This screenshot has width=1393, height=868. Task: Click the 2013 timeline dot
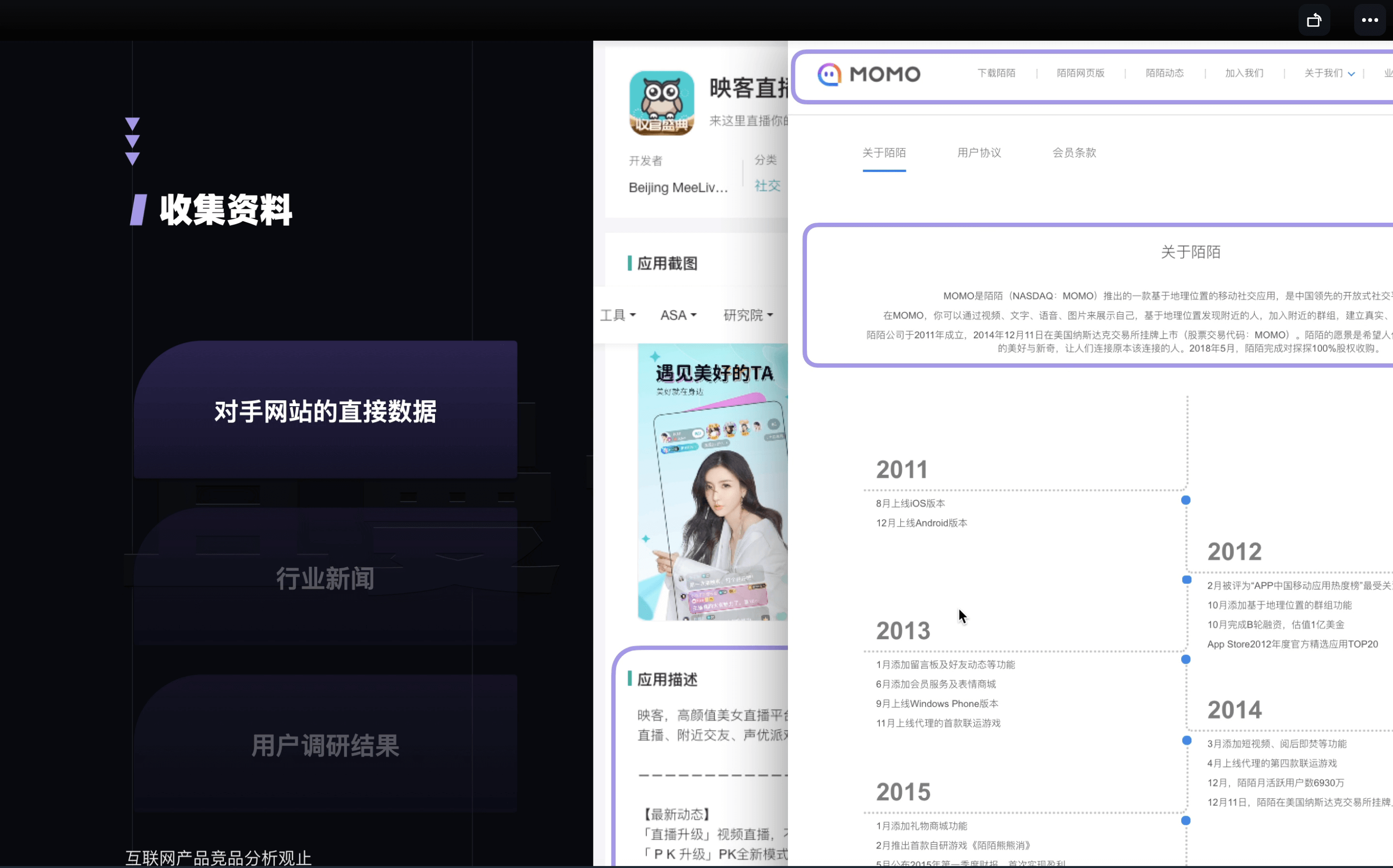pos(1185,659)
